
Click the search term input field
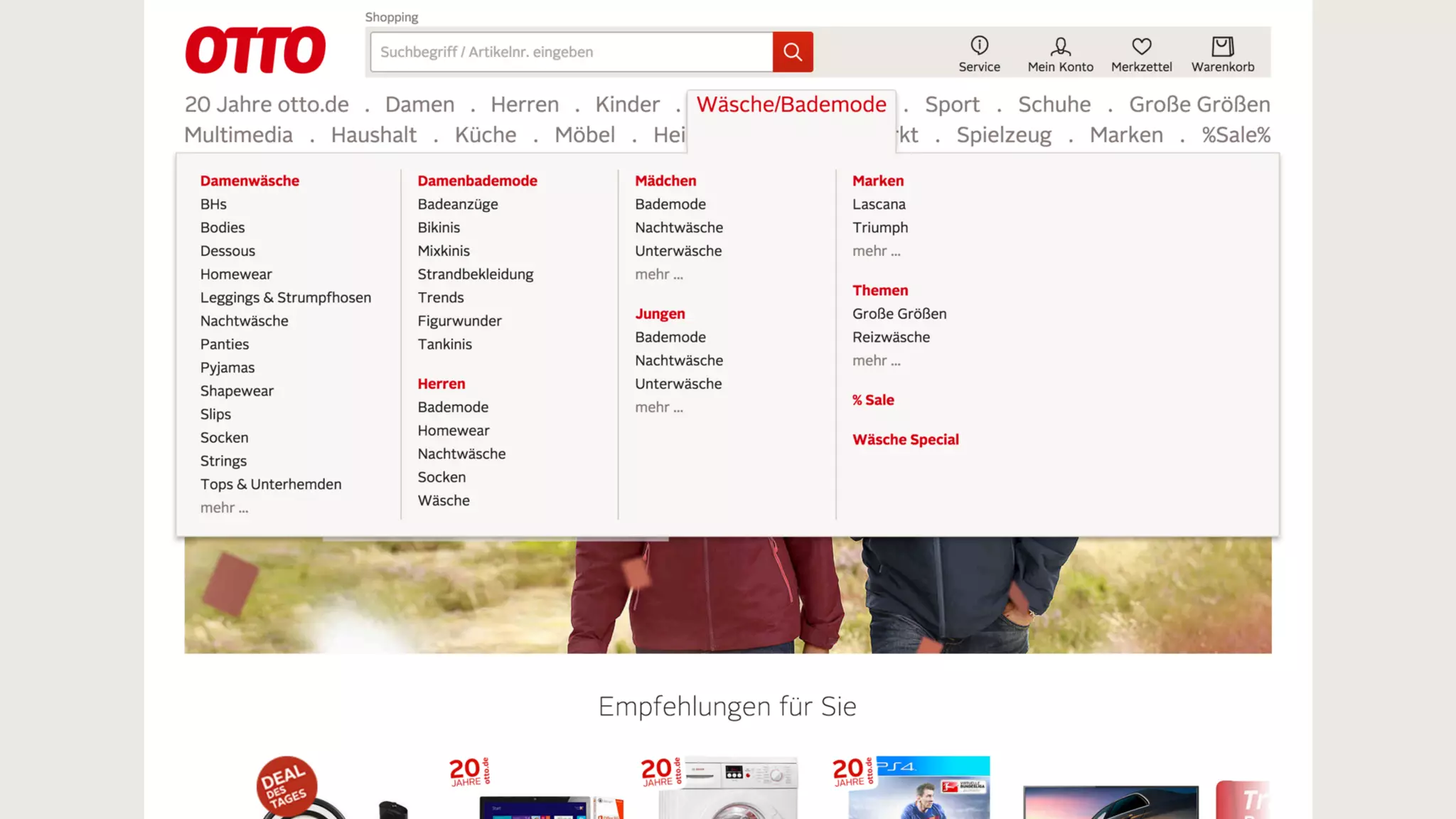(x=570, y=52)
